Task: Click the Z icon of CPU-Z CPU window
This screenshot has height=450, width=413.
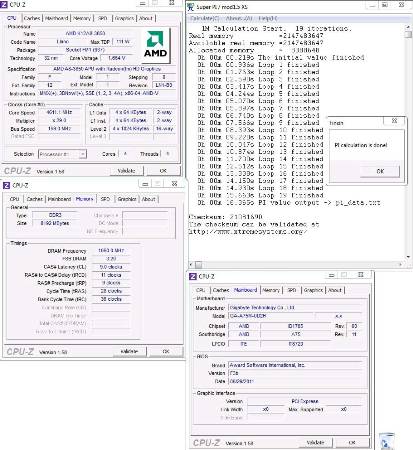Action: pos(4,5)
